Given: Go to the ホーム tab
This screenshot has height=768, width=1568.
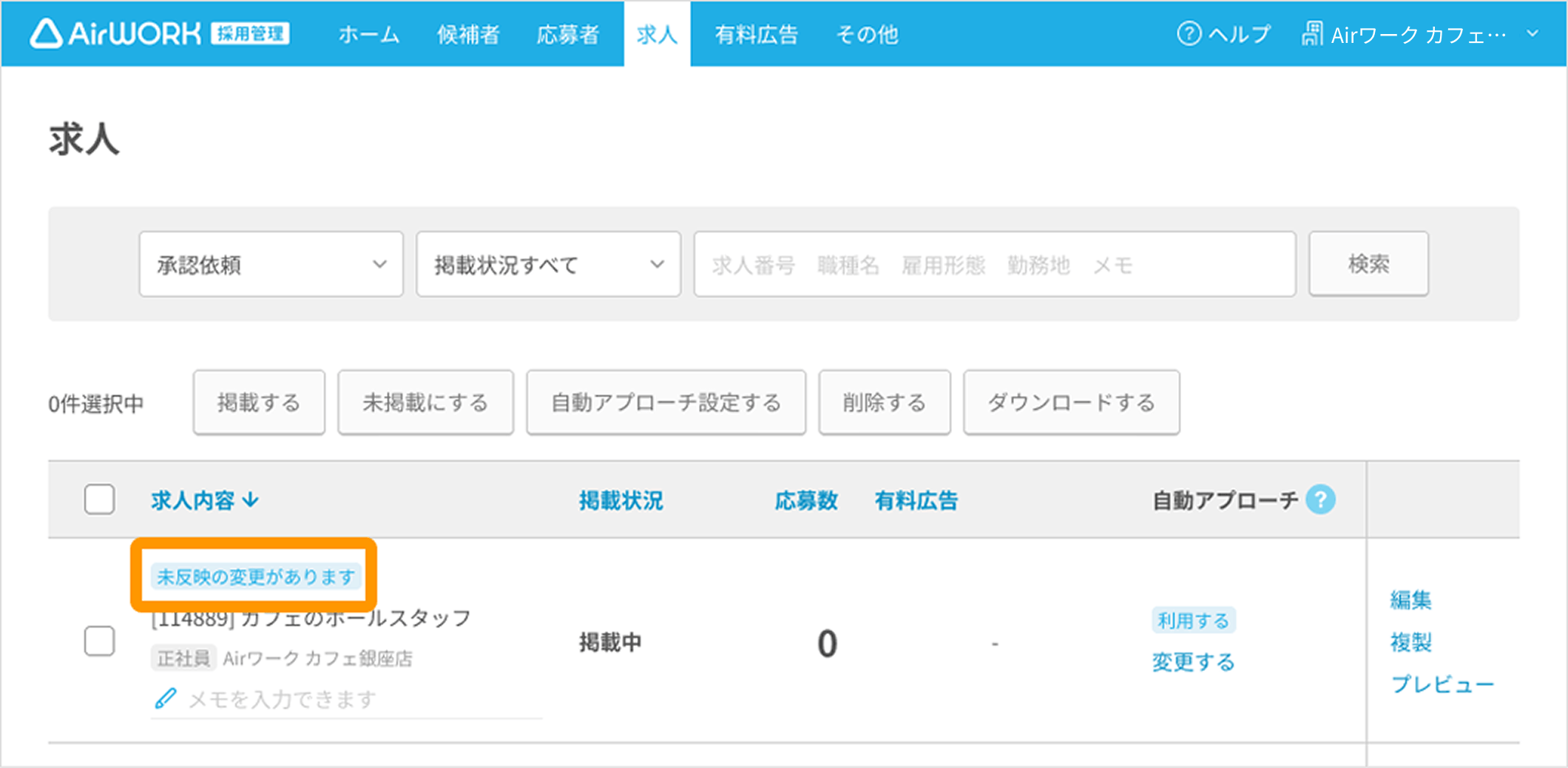Looking at the screenshot, I should pyautogui.click(x=369, y=34).
